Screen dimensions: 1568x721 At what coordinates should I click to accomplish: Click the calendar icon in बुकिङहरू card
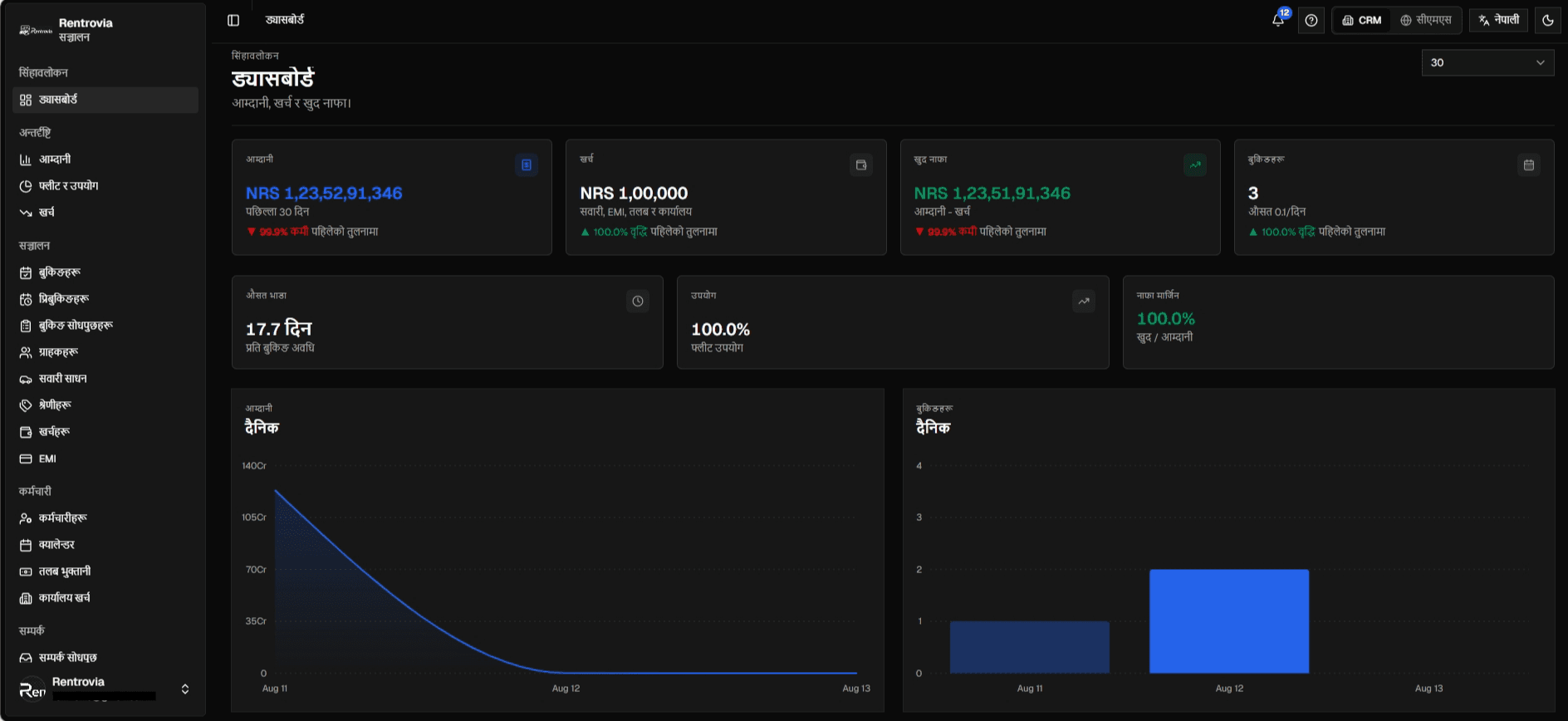point(1528,165)
